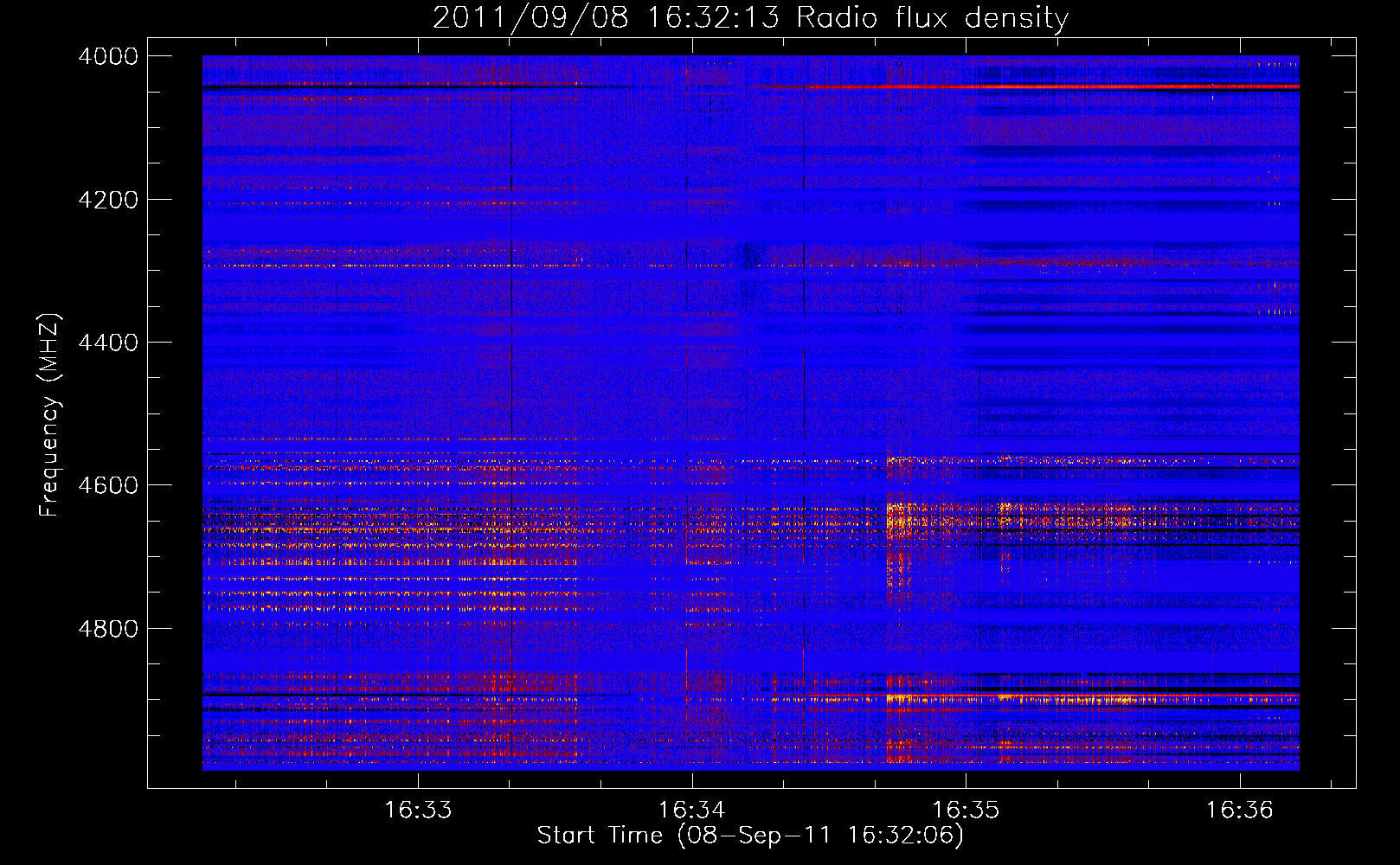Select the '4800' frequency axis label

108,628
